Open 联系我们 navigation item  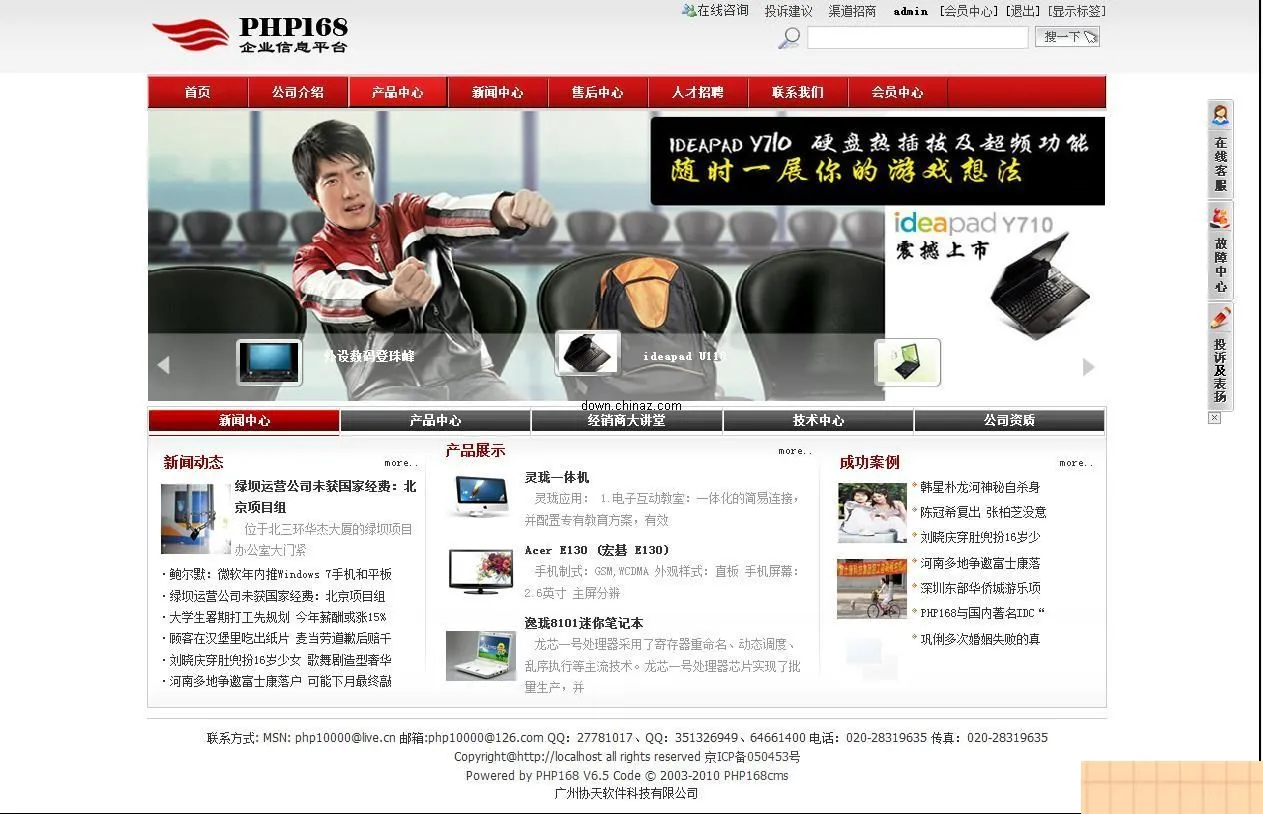tap(798, 92)
